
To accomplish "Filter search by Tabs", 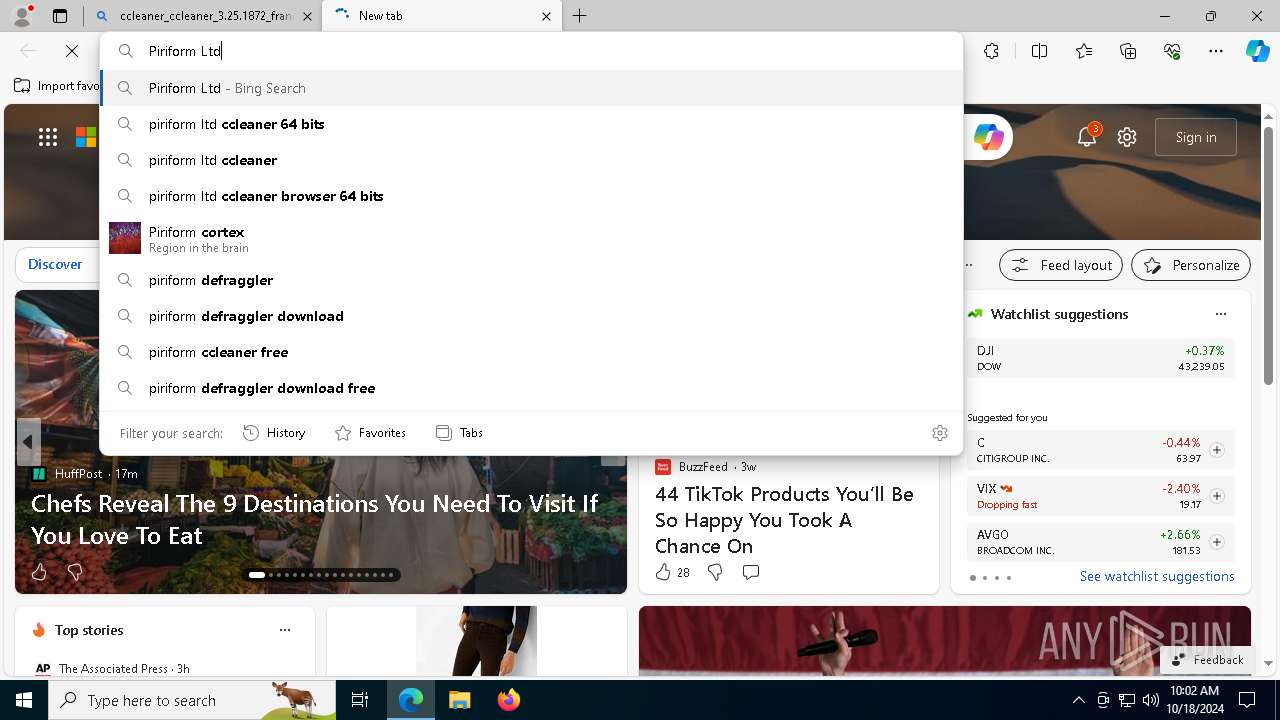I will [x=459, y=433].
